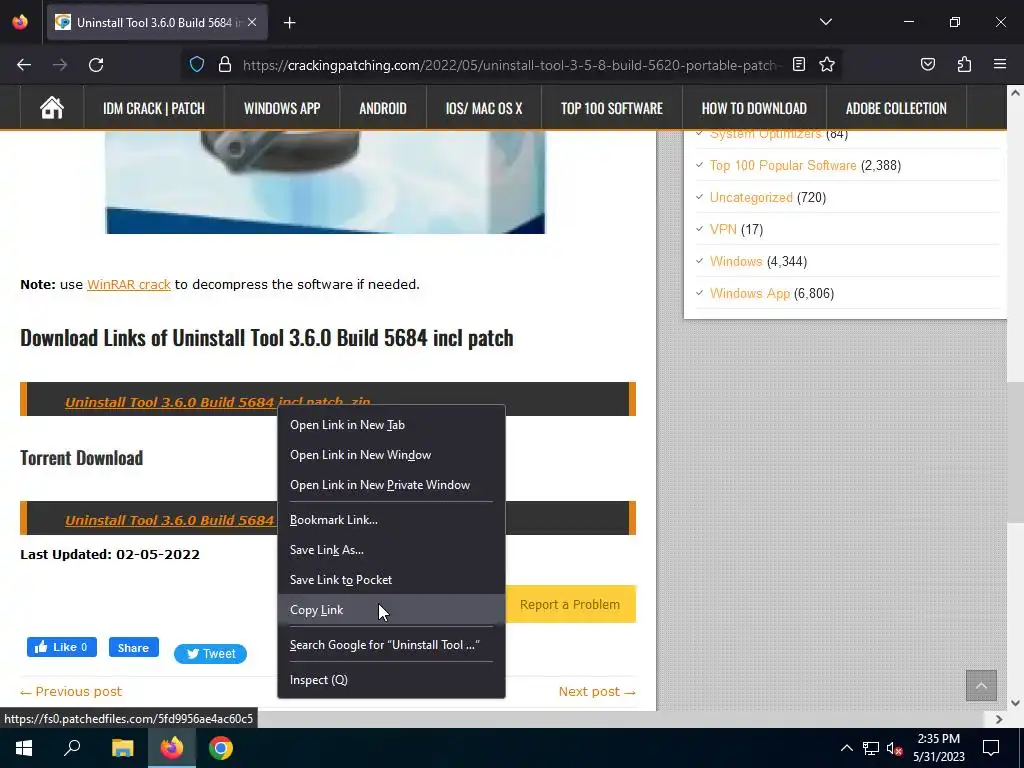Screen dimensions: 1024x768
Task: Reload the current page
Action: click(96, 65)
